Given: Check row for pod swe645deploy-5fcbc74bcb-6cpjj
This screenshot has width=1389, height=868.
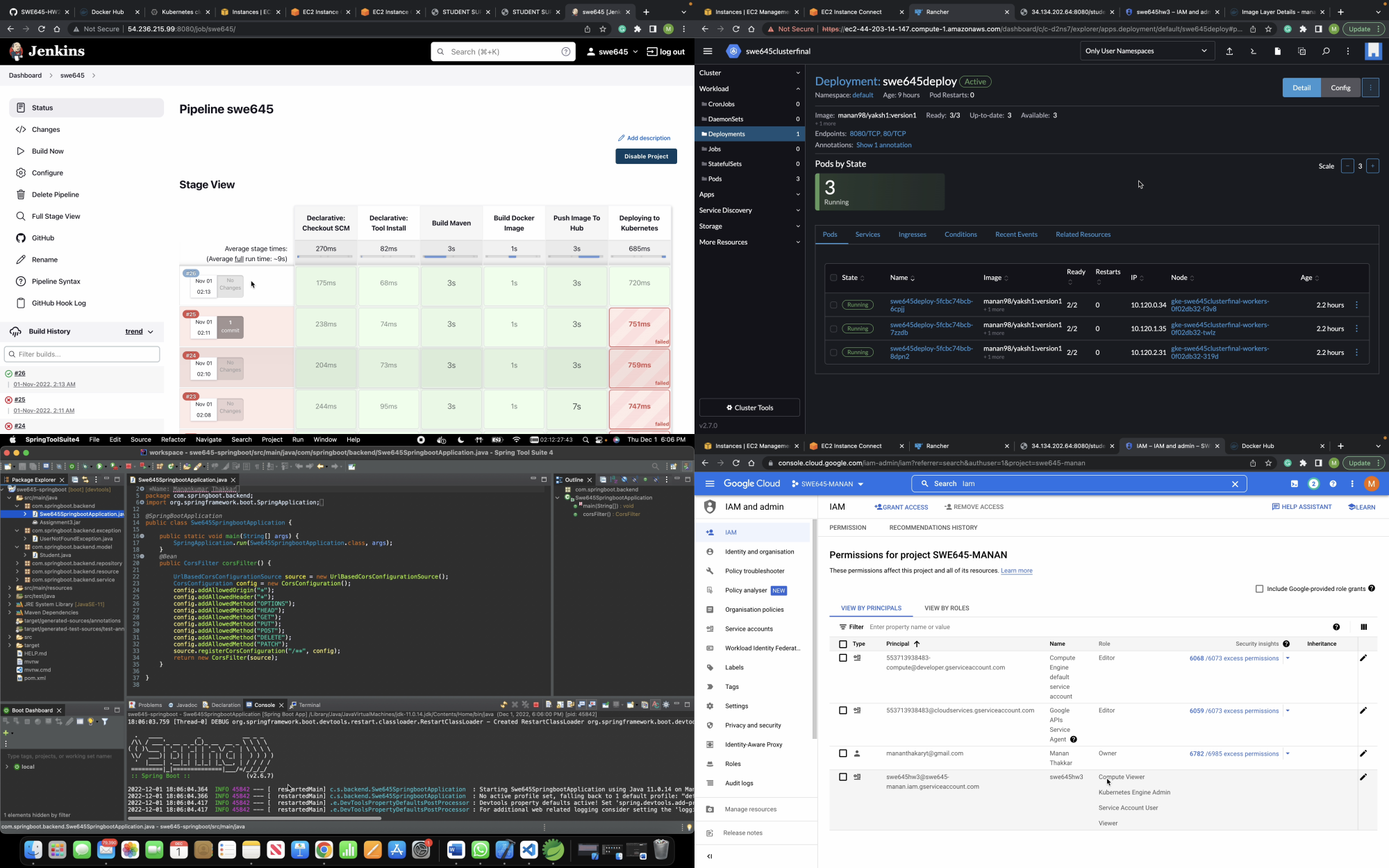Looking at the screenshot, I should 833,305.
